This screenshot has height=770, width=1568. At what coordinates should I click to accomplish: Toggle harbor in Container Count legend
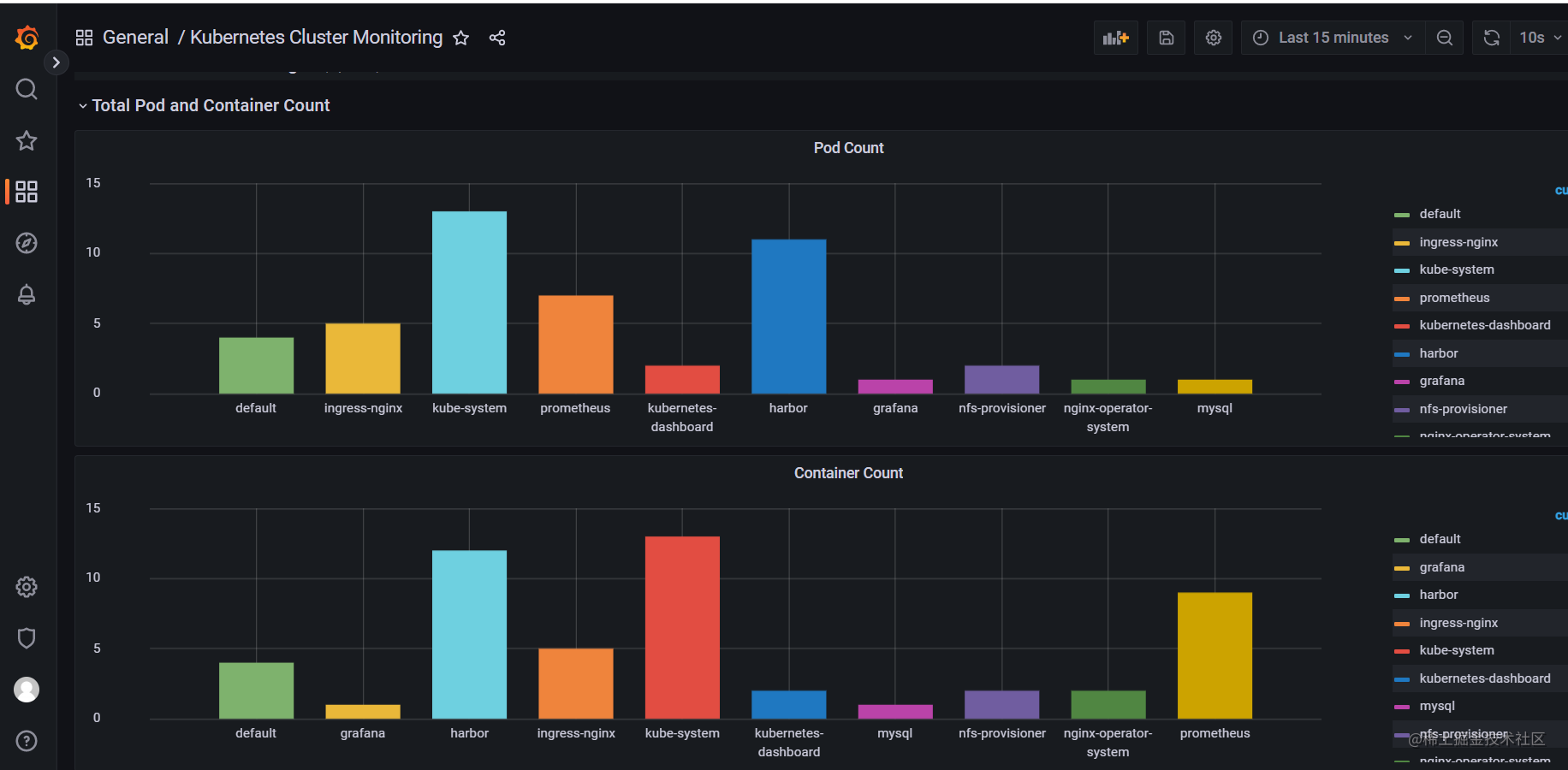point(1439,595)
